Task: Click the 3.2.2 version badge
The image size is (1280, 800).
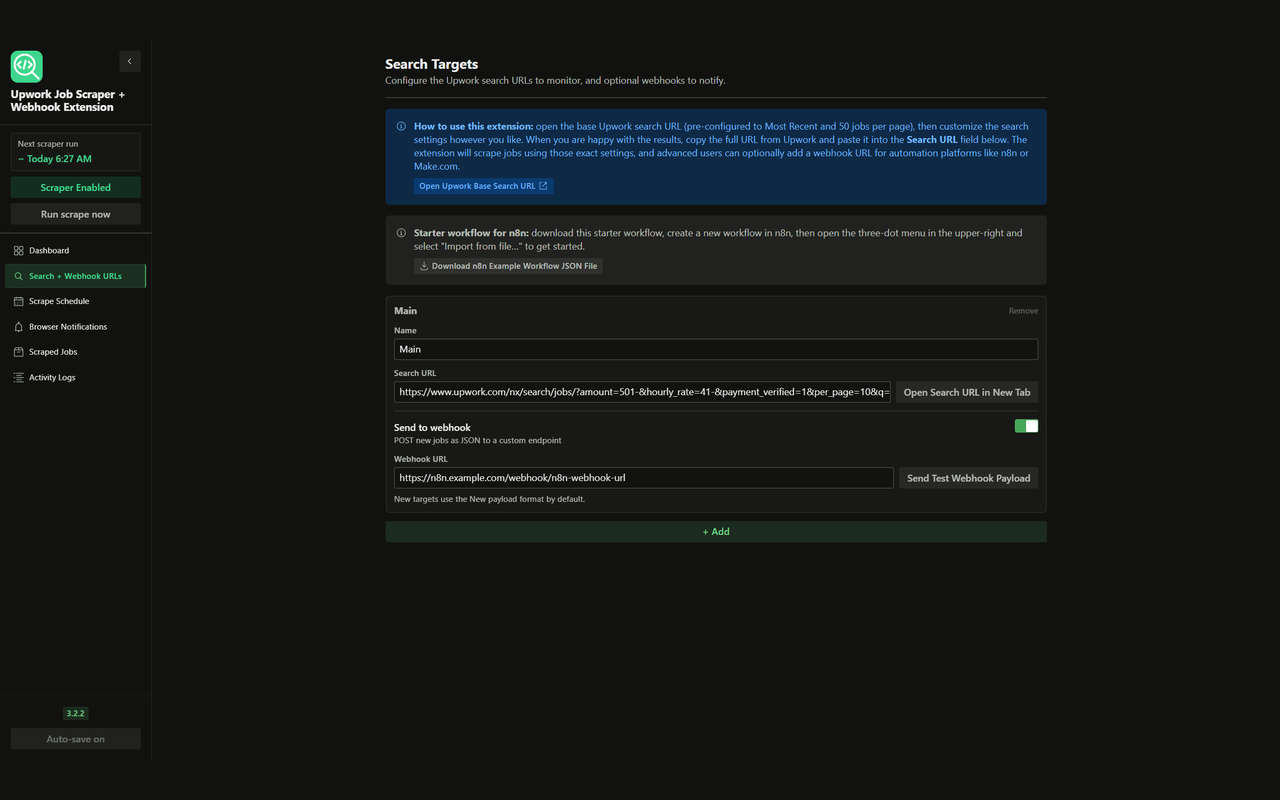Action: pos(76,713)
